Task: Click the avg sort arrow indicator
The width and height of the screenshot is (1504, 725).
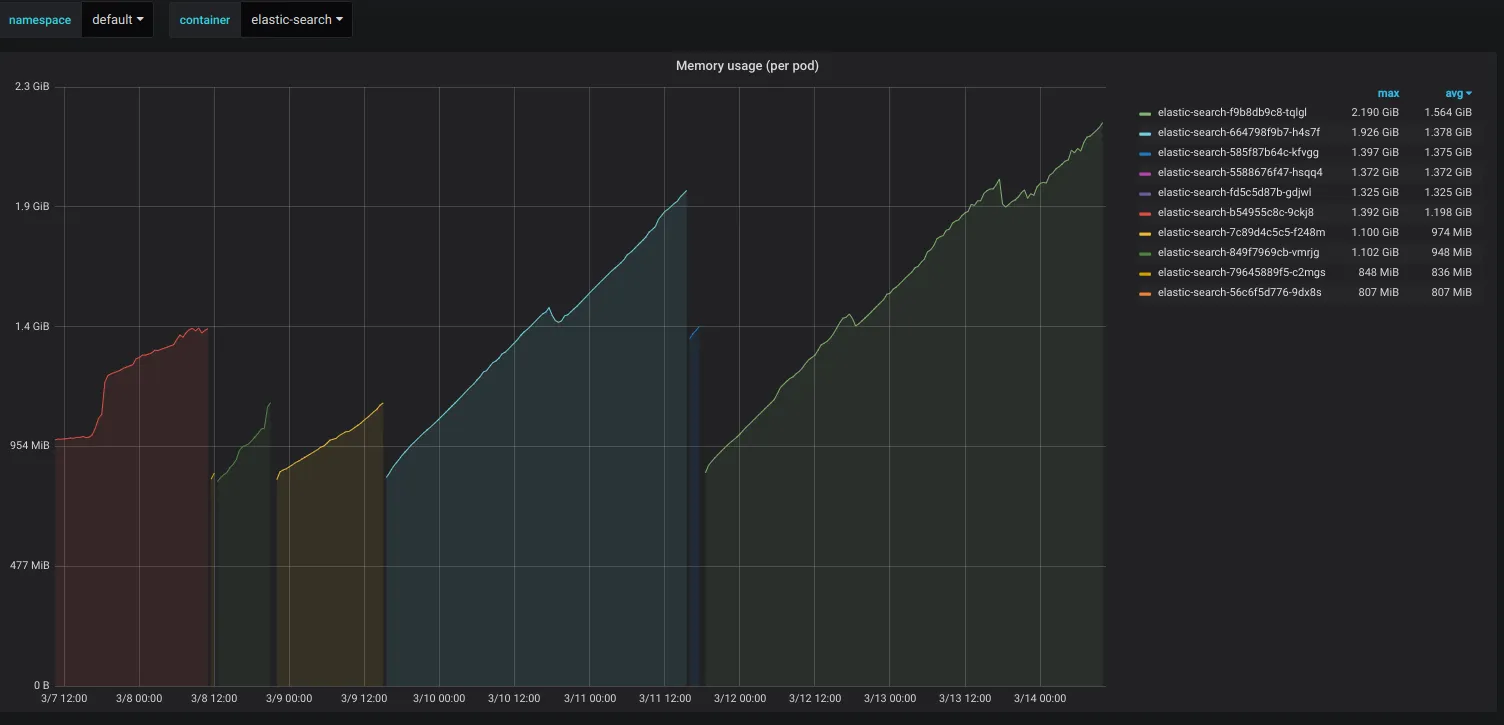Action: (x=1469, y=94)
